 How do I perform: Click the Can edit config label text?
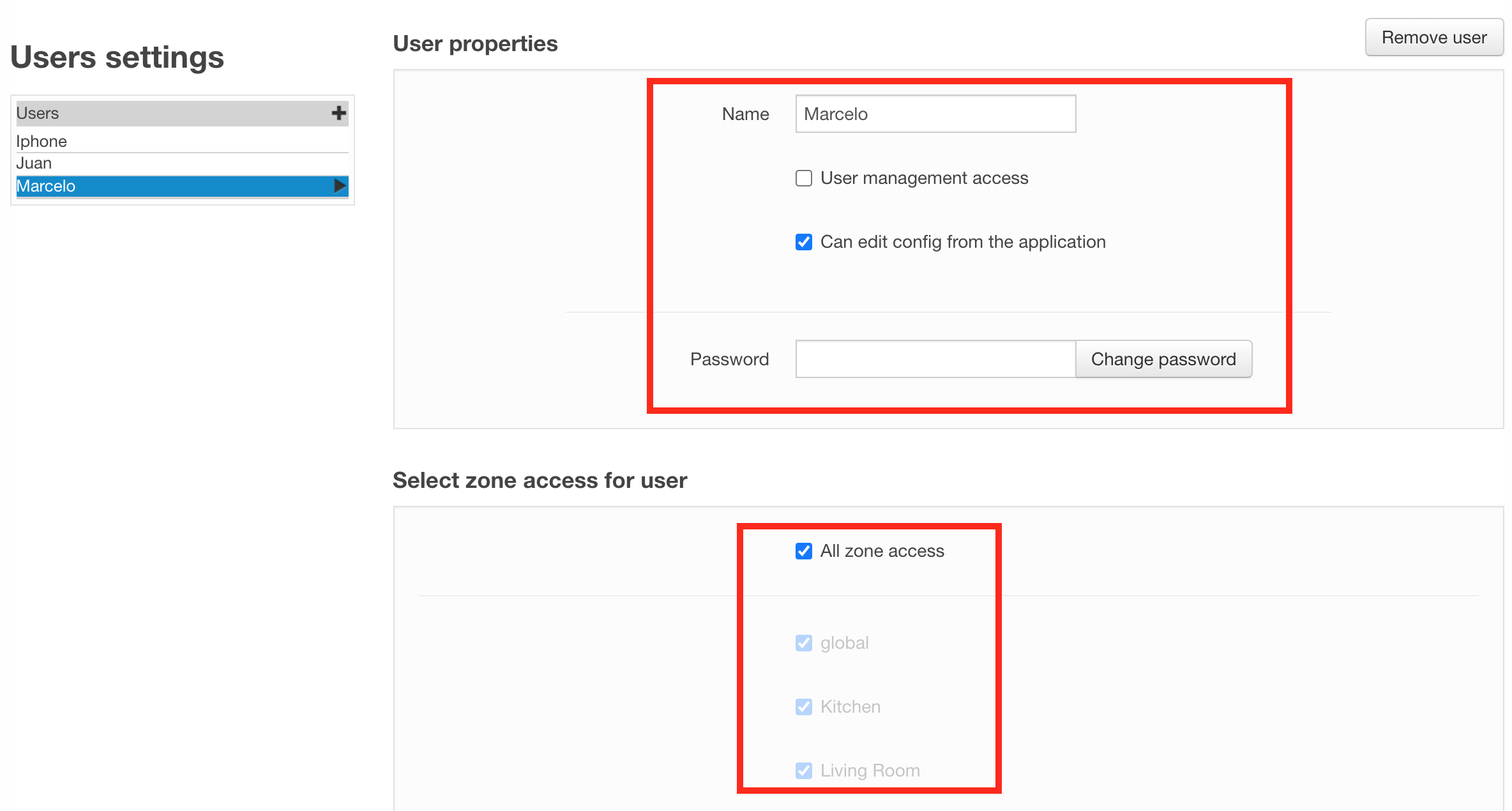point(962,242)
